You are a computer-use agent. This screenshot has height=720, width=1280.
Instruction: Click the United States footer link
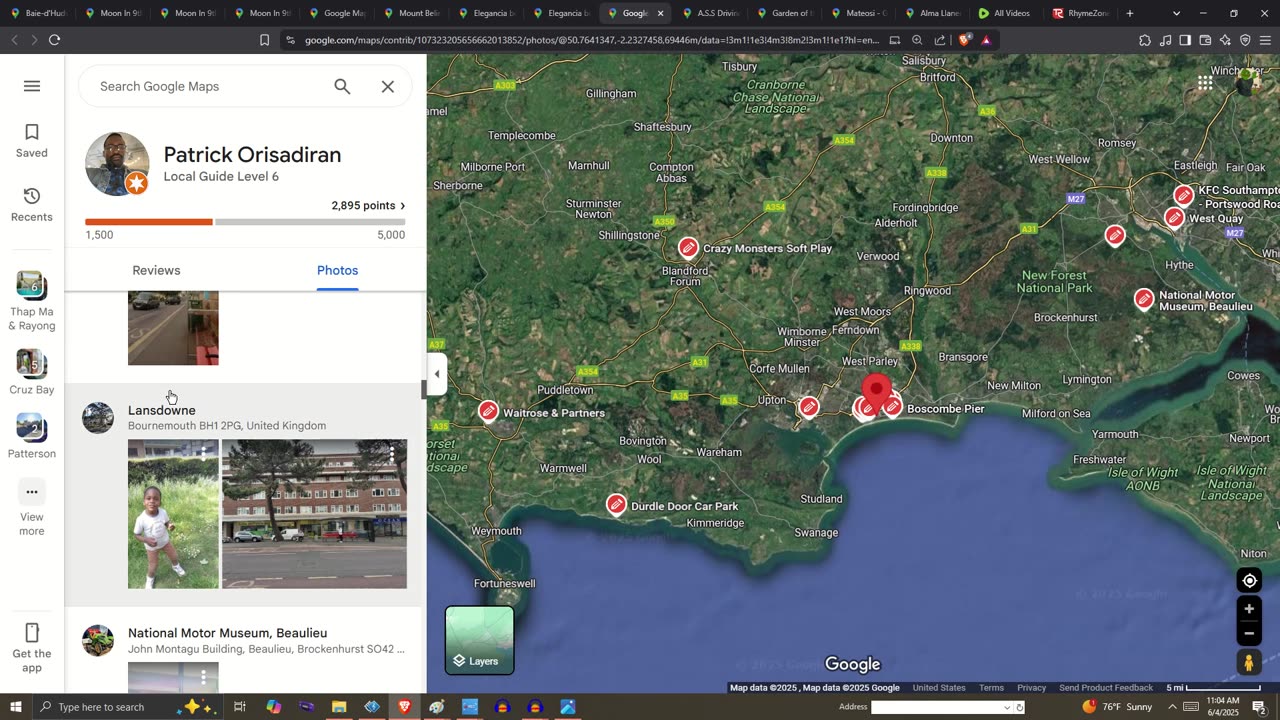(x=939, y=688)
